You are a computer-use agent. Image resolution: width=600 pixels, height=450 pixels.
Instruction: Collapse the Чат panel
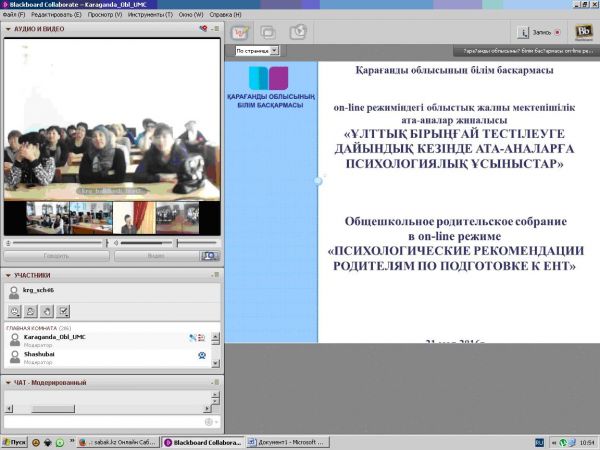tap(8, 382)
